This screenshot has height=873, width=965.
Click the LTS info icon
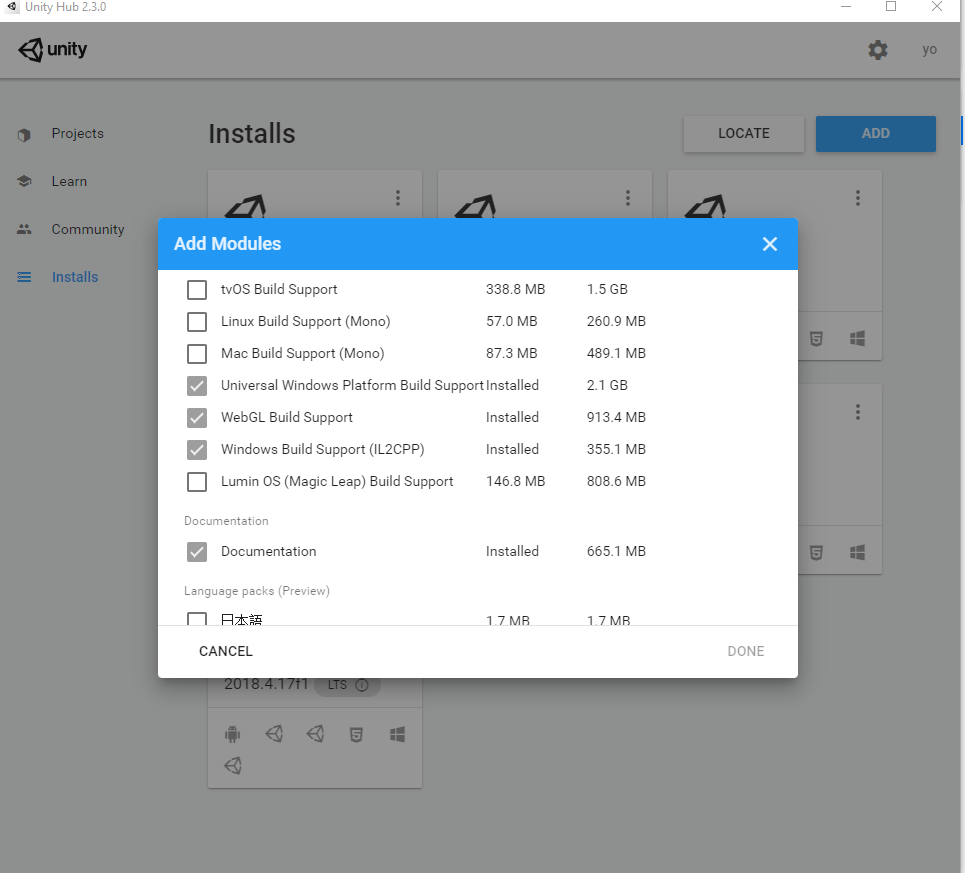point(362,685)
